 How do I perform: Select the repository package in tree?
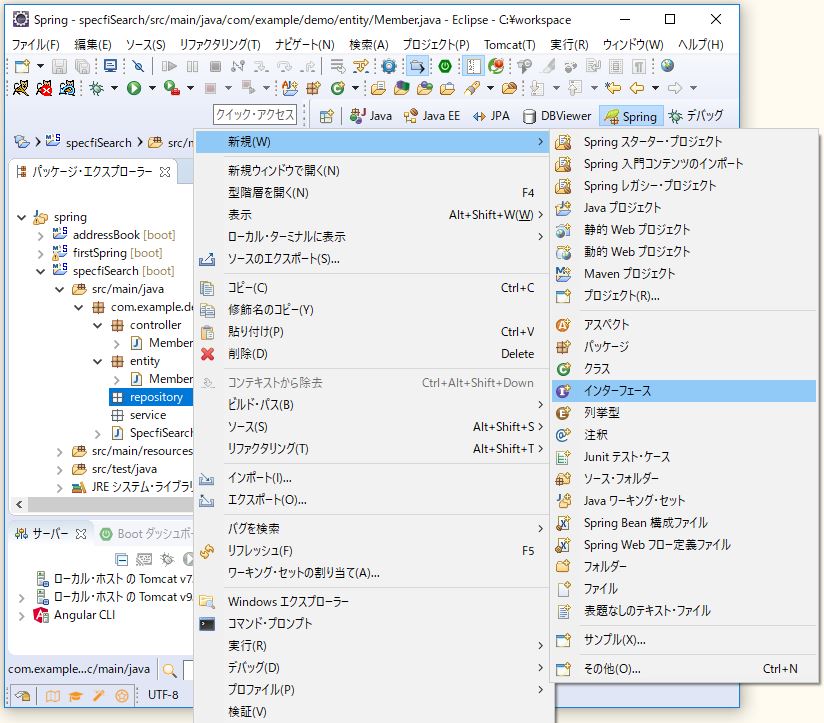click(x=150, y=397)
